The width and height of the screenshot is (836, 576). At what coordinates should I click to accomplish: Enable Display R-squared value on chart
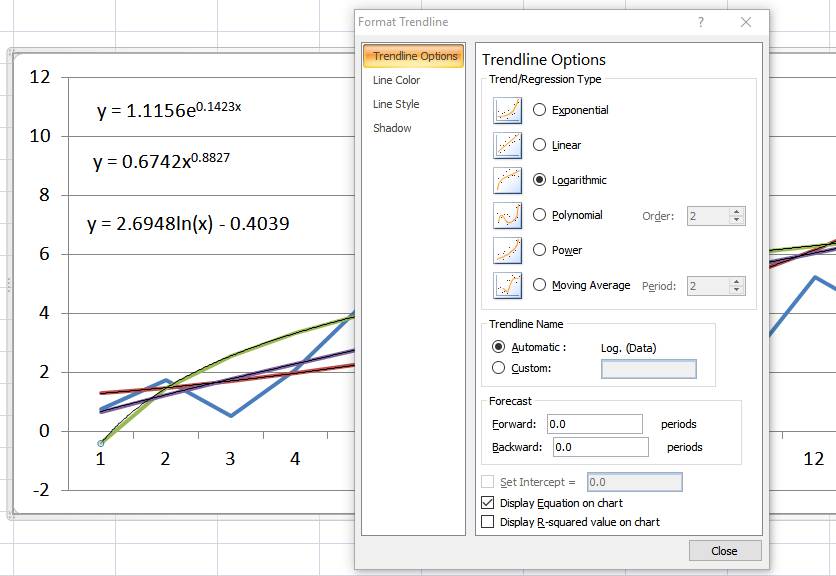488,522
